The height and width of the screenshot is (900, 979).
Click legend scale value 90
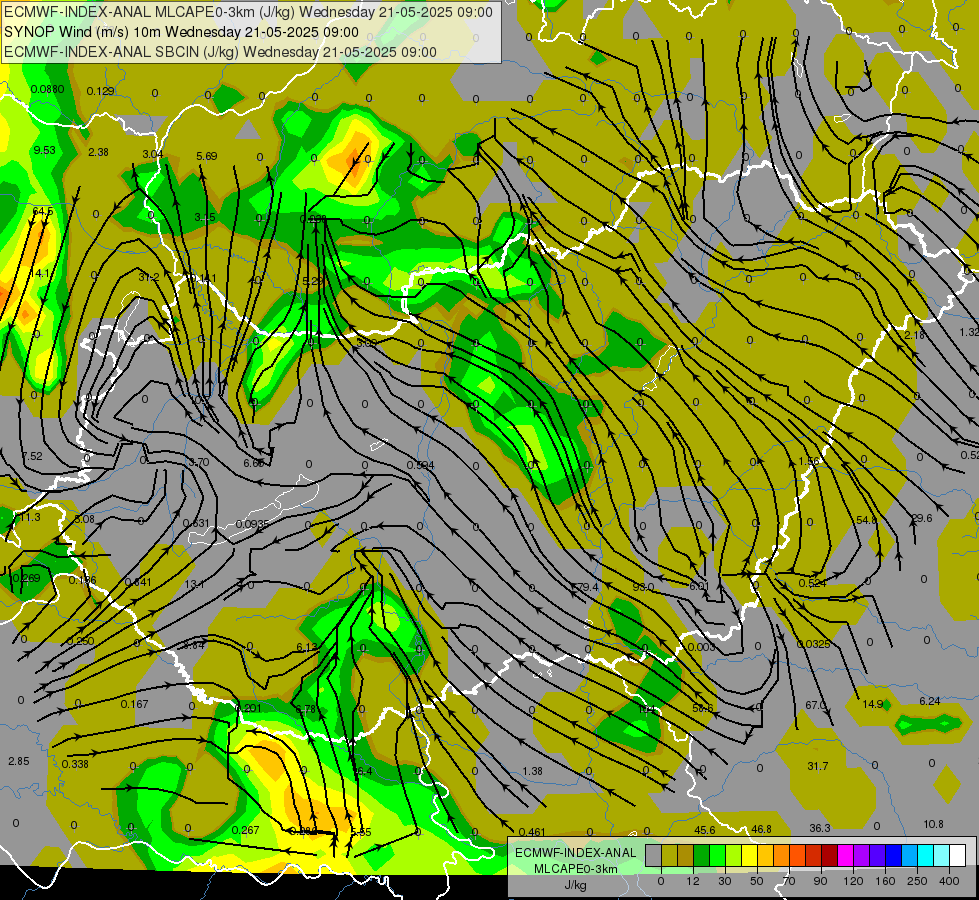[820, 881]
